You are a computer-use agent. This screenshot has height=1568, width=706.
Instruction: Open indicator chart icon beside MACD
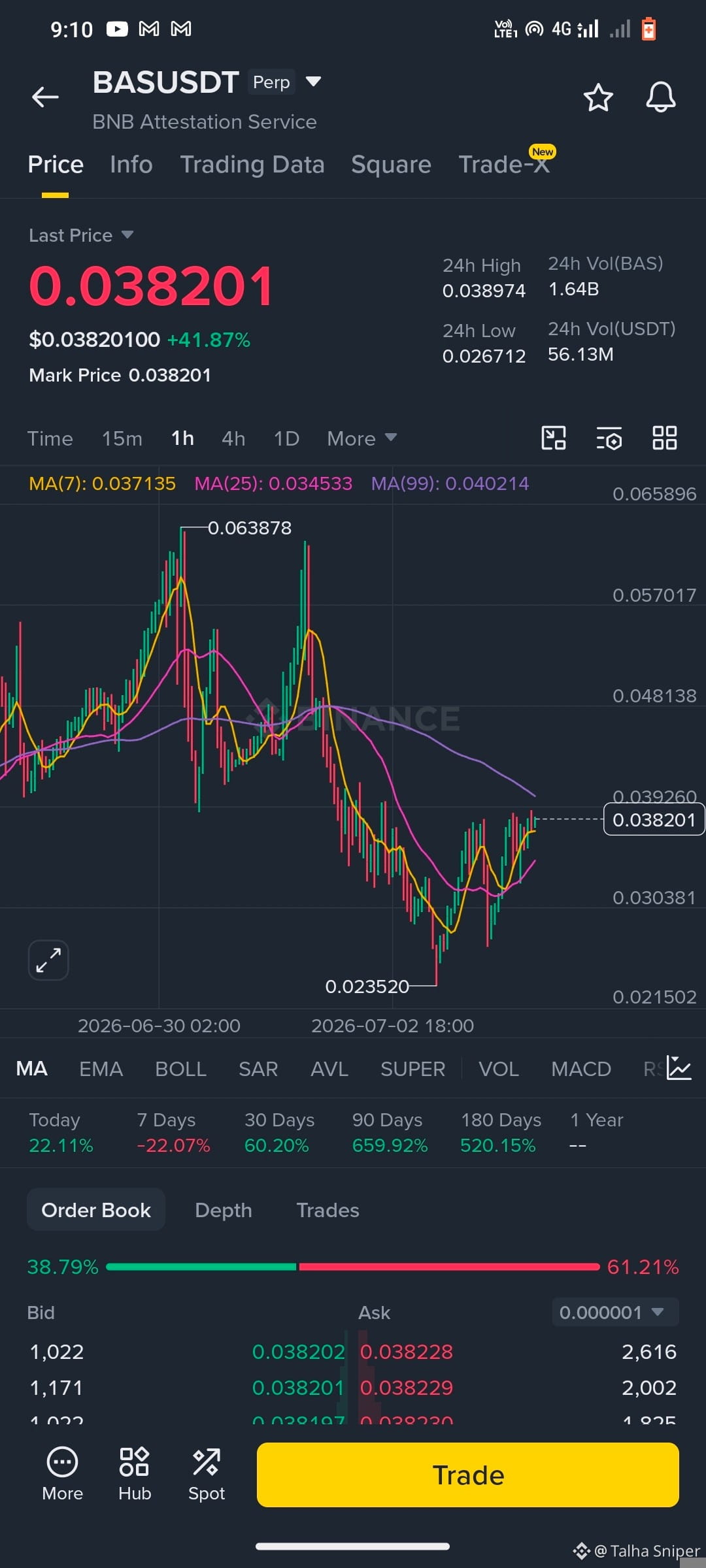point(679,1068)
